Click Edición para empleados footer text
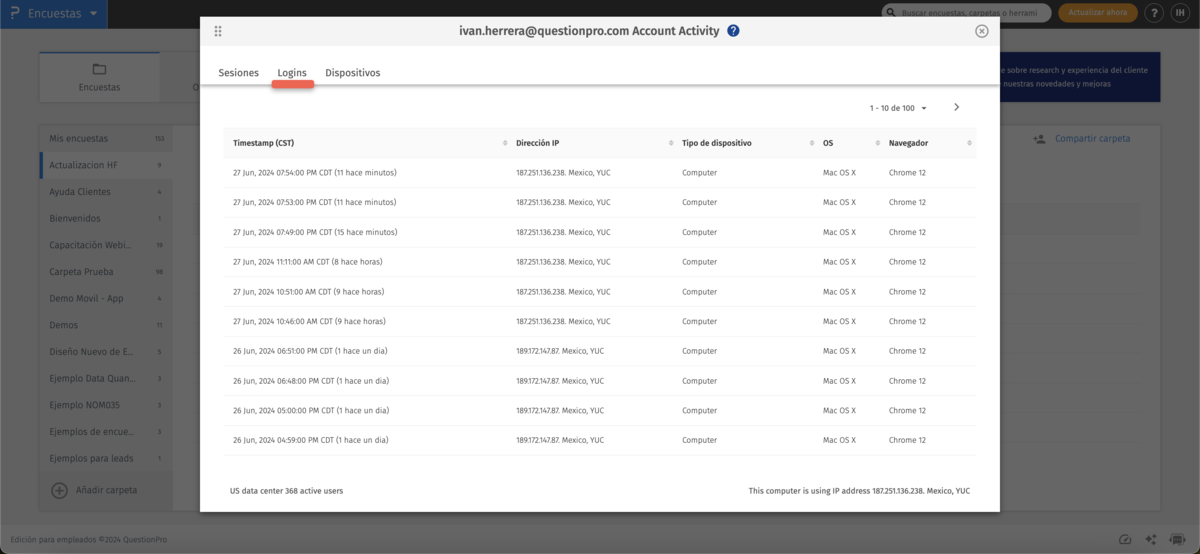 [x=88, y=539]
